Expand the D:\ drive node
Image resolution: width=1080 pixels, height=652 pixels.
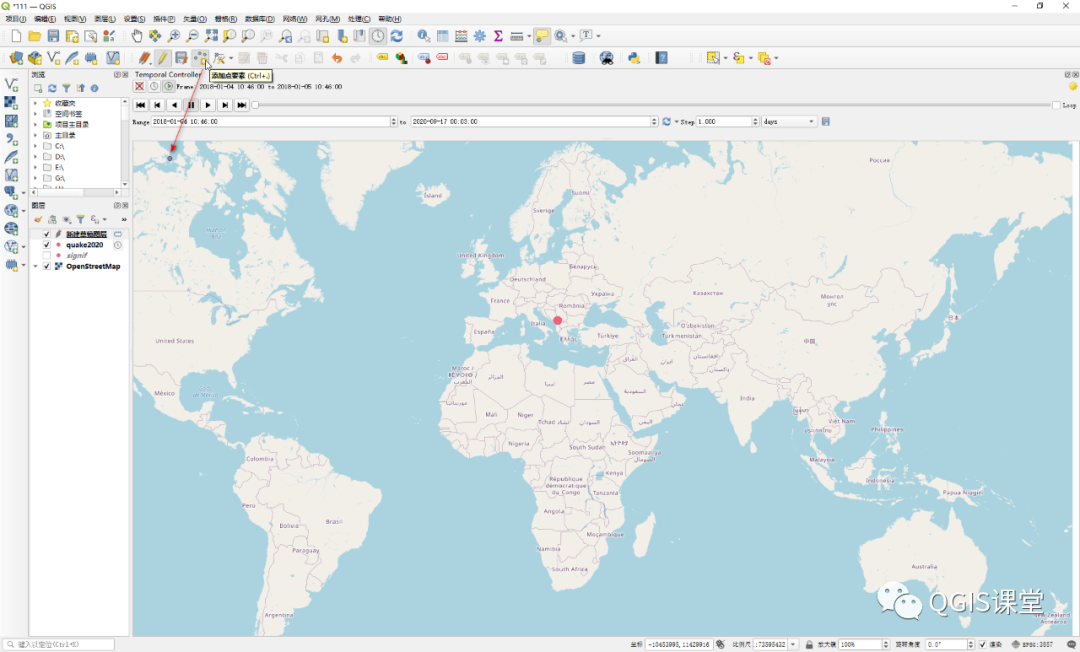35,156
